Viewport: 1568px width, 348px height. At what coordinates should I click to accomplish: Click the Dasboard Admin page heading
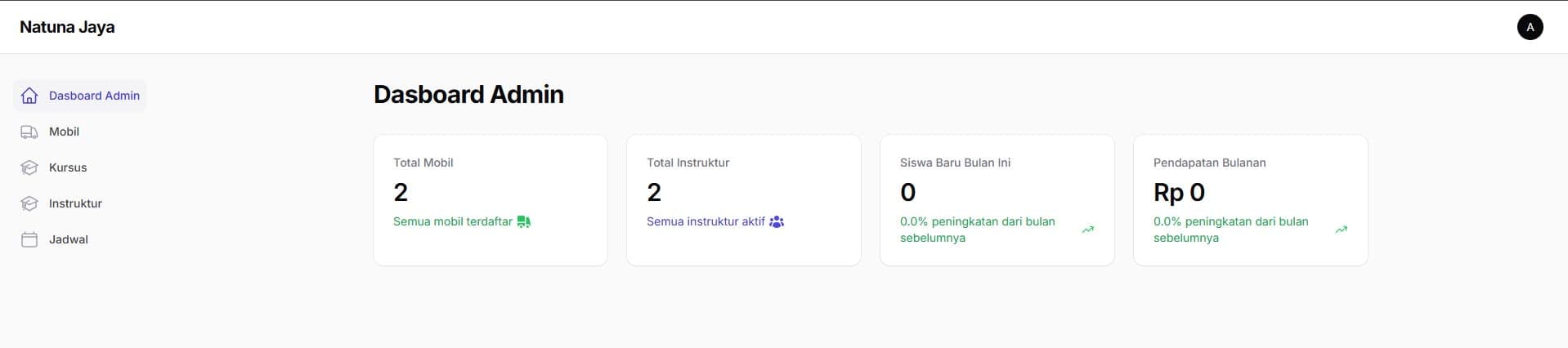tap(468, 94)
